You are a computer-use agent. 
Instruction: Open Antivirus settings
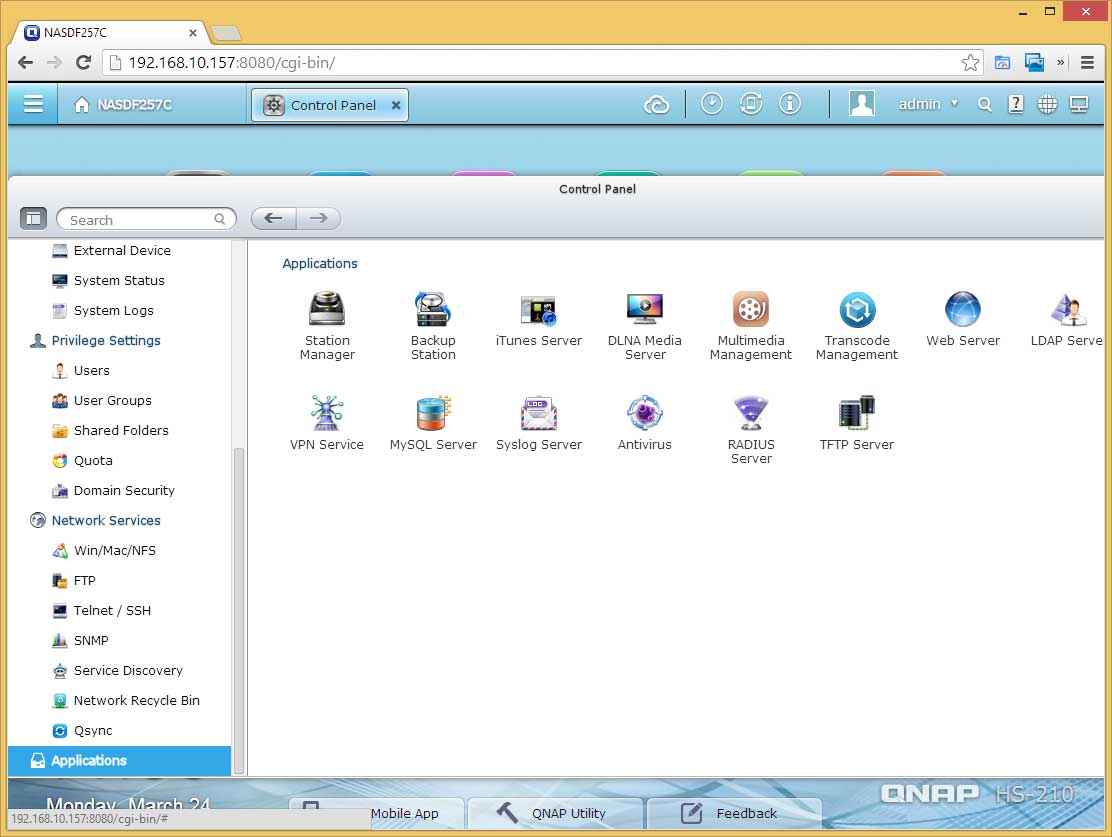645,423
